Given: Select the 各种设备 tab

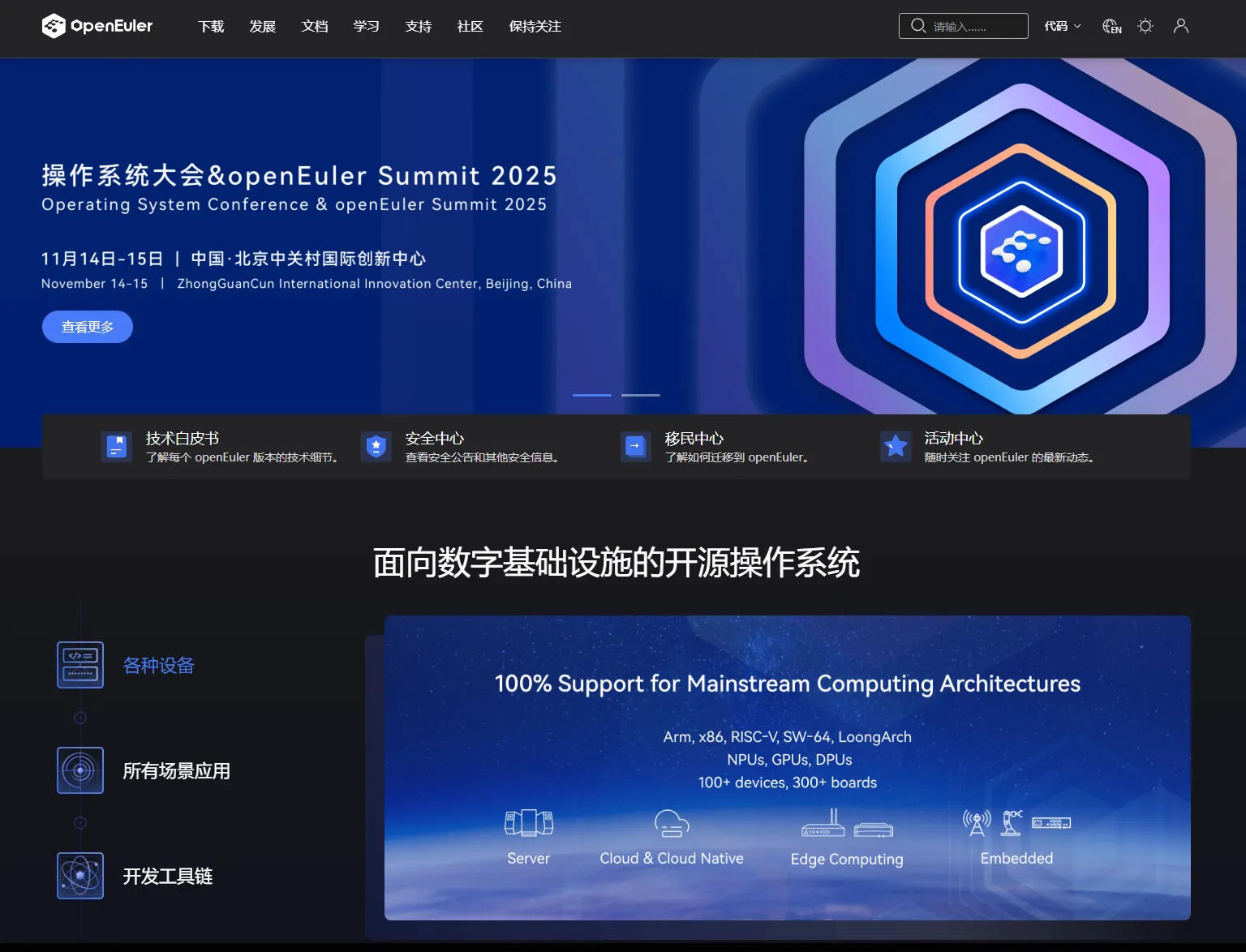Looking at the screenshot, I should tap(159, 666).
